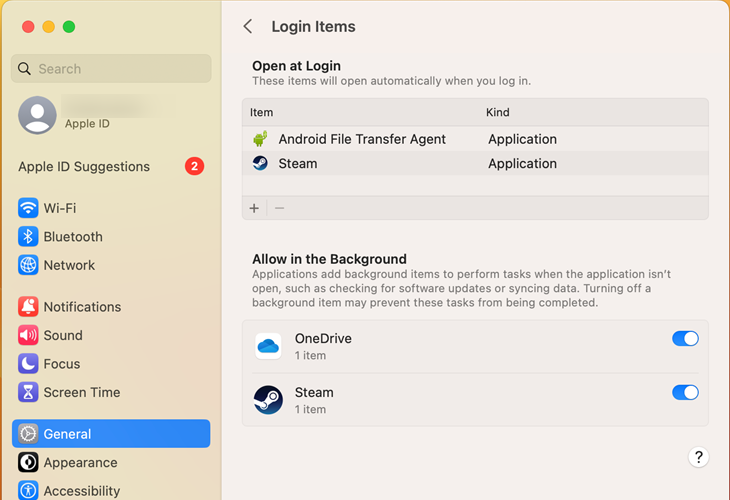
Task: Open Appearance settings icon
Action: click(28, 463)
